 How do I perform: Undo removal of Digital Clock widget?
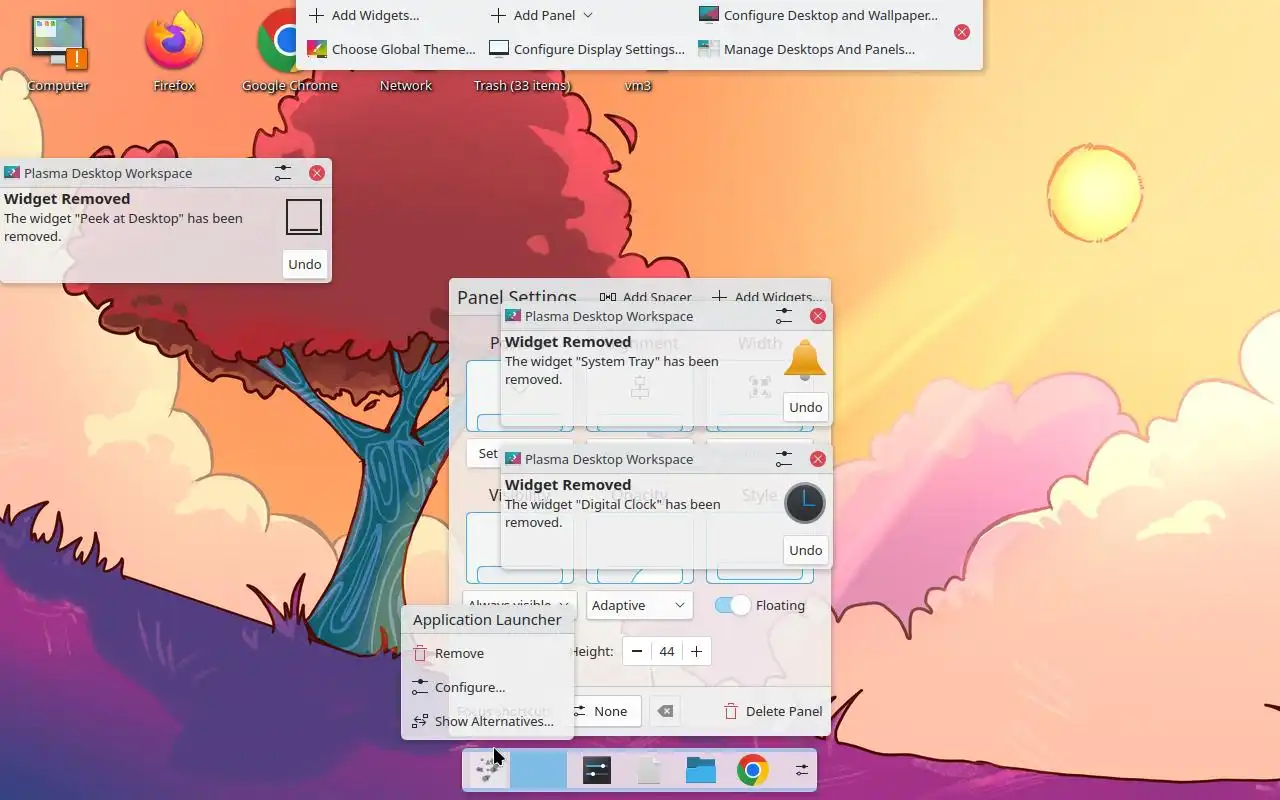(806, 550)
